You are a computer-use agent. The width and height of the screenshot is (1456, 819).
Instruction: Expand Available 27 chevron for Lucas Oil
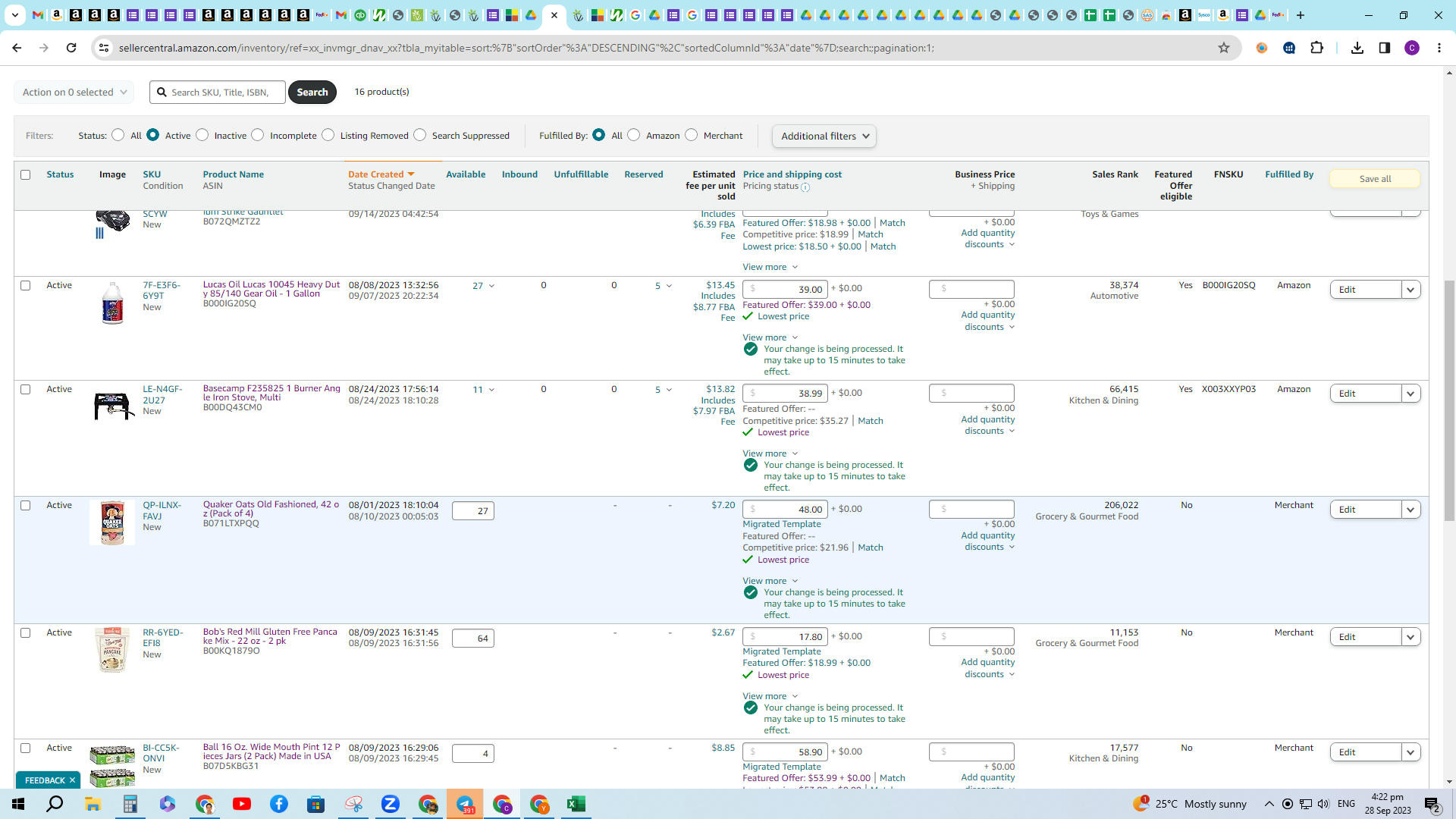[x=491, y=286]
